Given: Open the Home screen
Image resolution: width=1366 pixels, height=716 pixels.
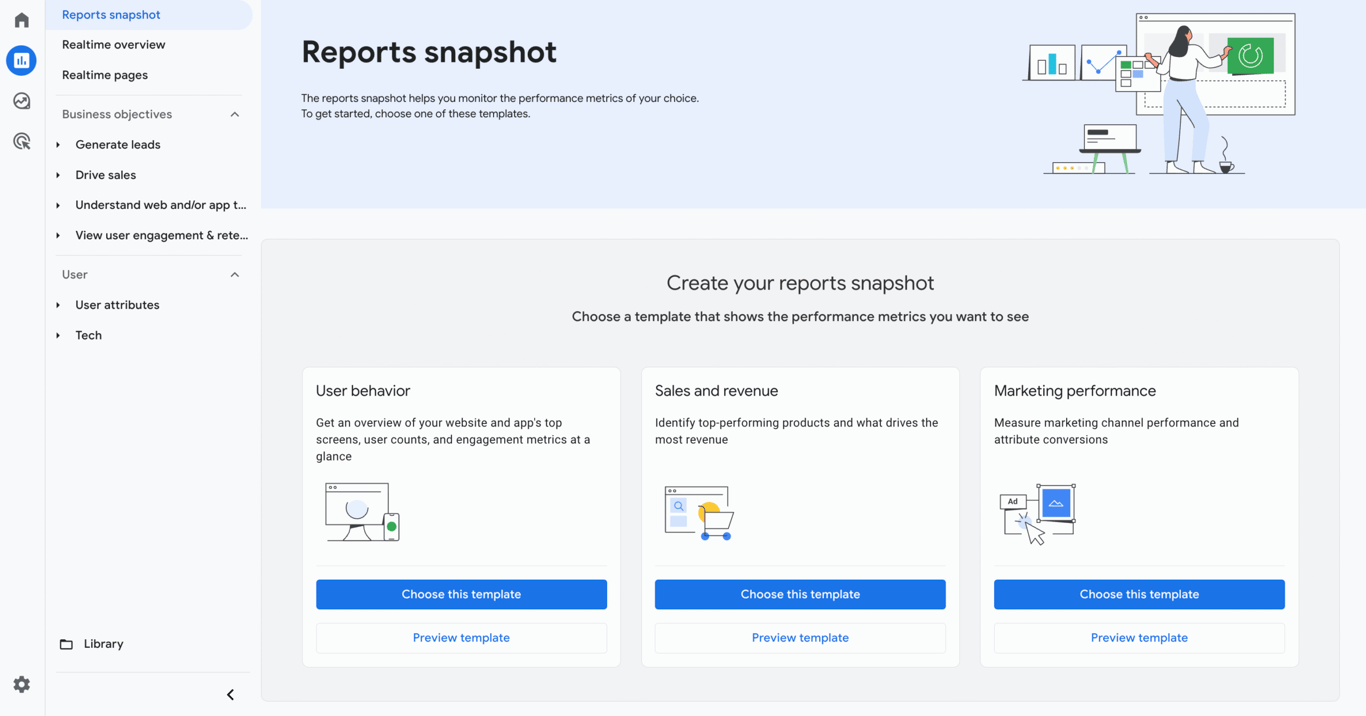Looking at the screenshot, I should pyautogui.click(x=21, y=19).
